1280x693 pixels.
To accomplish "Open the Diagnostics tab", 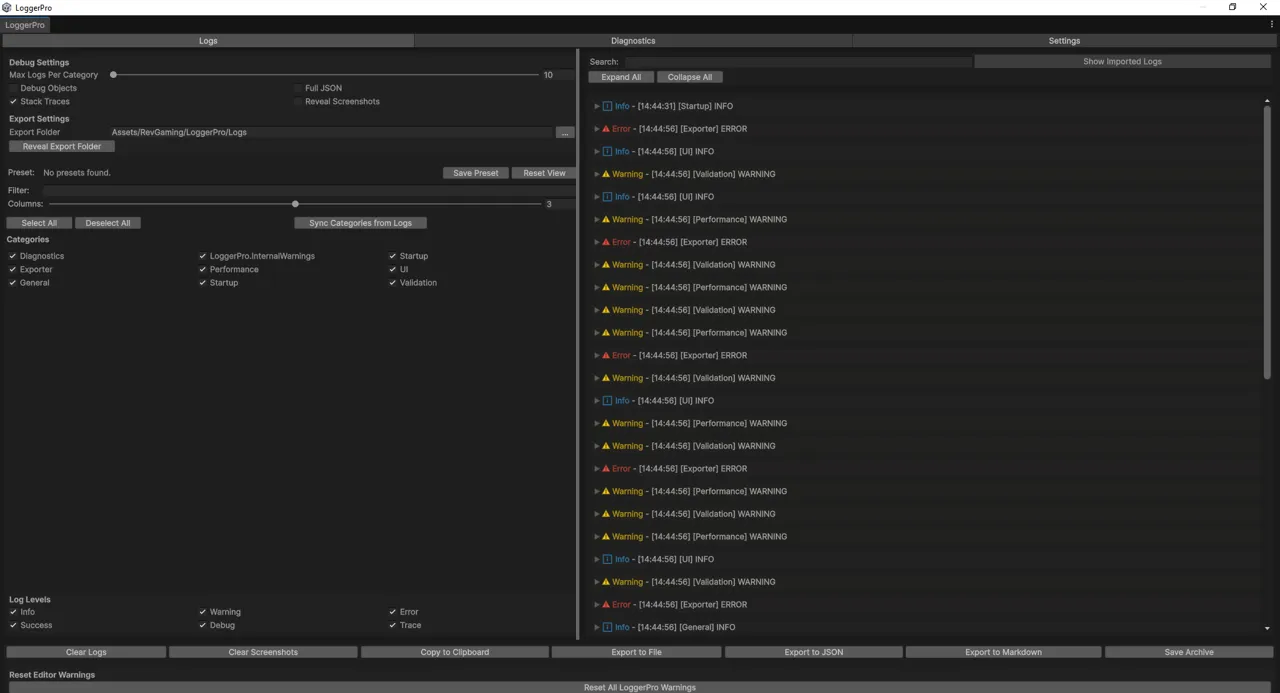I will tap(633, 41).
